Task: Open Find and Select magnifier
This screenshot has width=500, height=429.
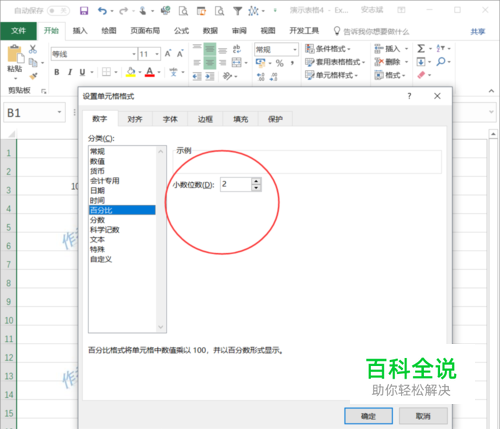Action: pos(441,62)
